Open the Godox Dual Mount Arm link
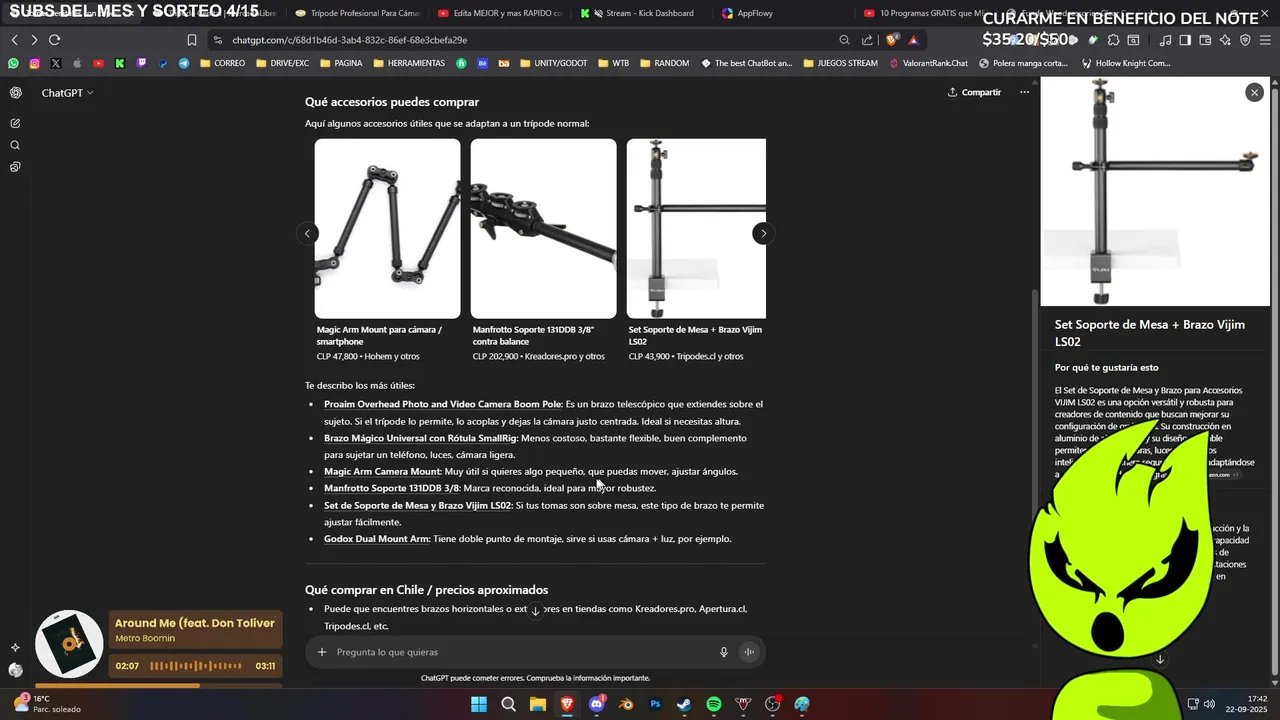 (x=377, y=539)
